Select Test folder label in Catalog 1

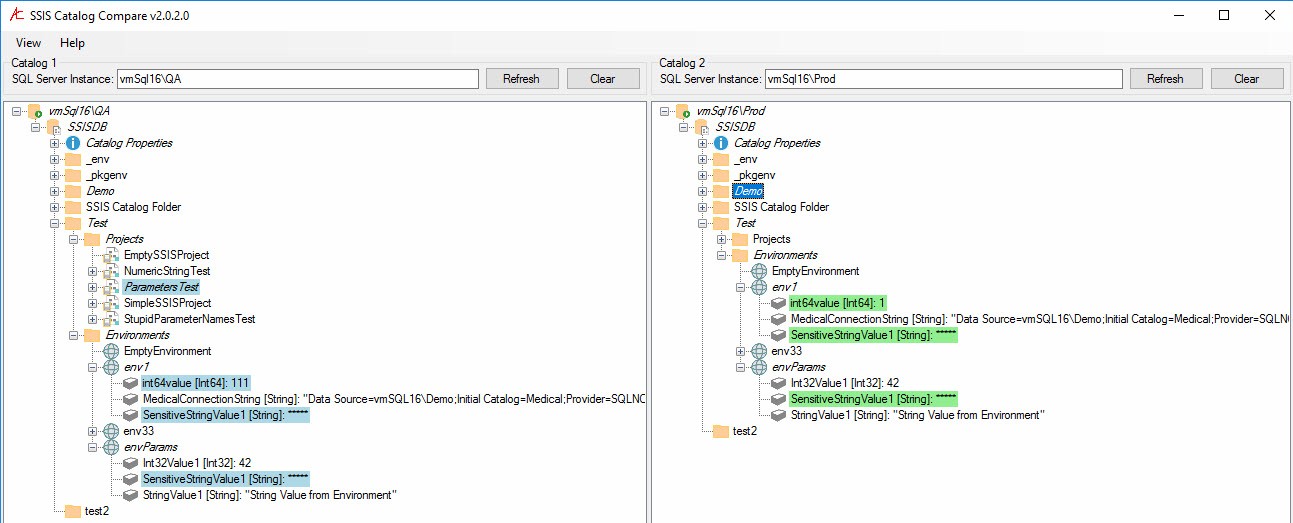pos(97,223)
